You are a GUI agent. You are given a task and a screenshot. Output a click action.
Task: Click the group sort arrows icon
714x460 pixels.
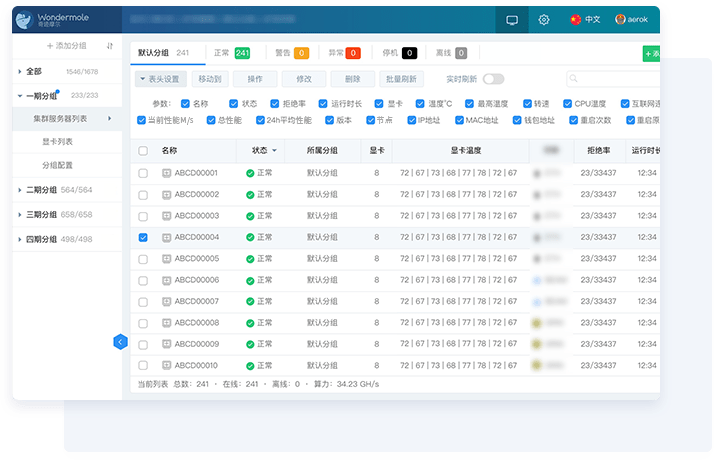pyautogui.click(x=110, y=46)
